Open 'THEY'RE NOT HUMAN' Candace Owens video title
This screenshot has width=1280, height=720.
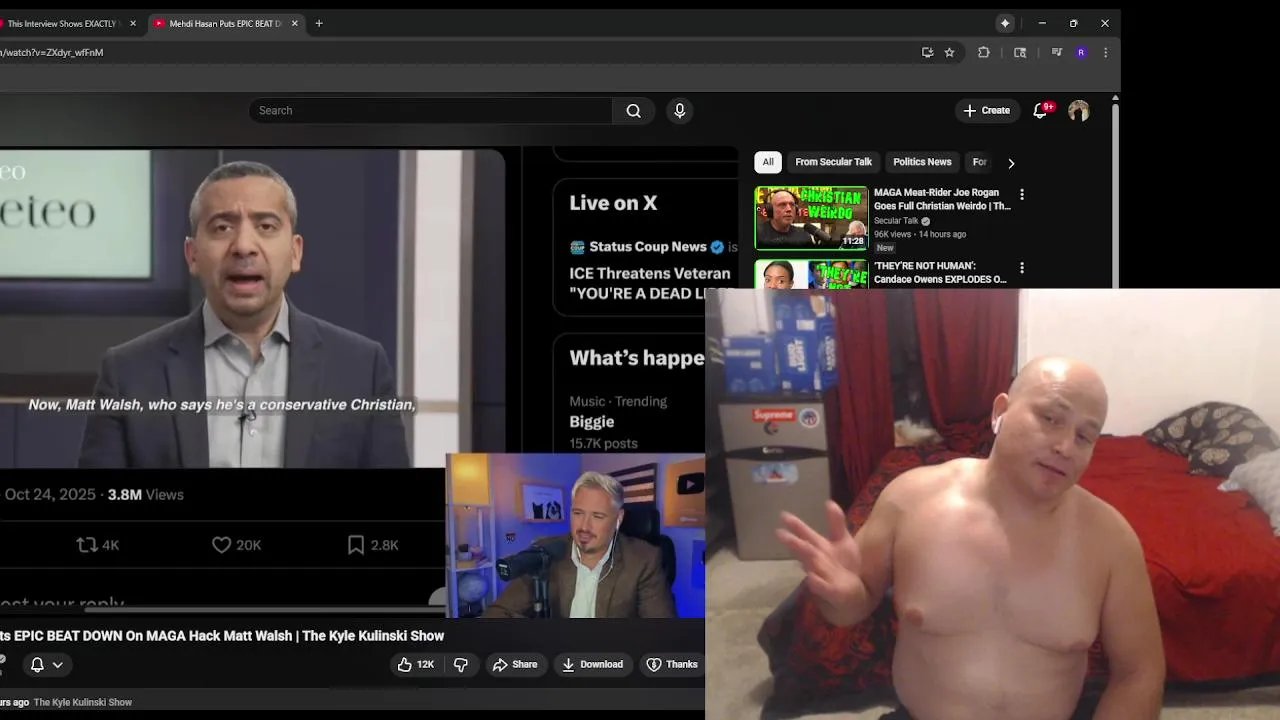coord(940,273)
